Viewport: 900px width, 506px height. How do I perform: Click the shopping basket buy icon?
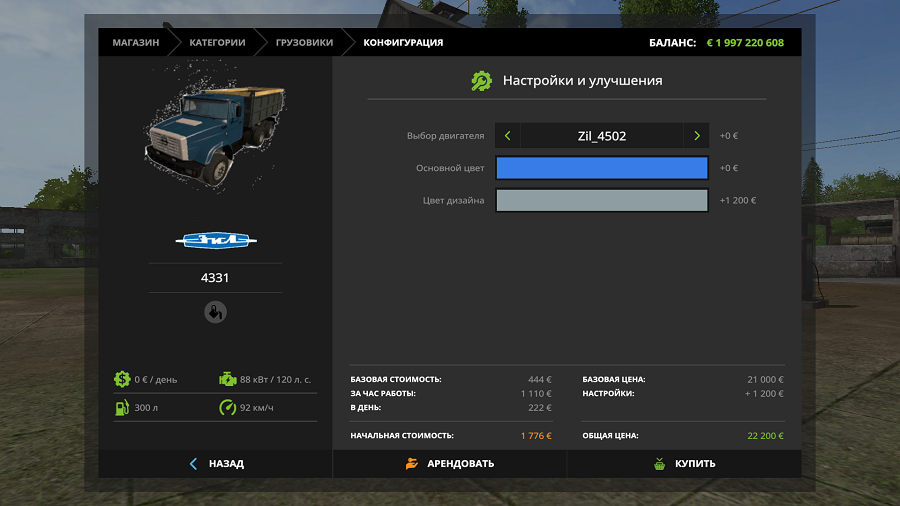click(x=660, y=464)
